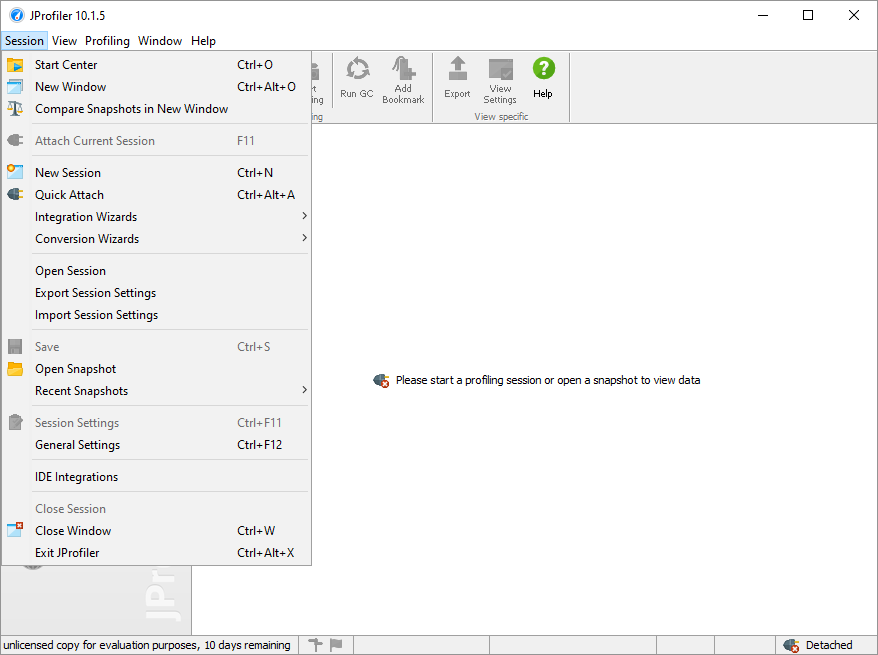
Task: Select Compare Snapshots in New Window
Action: pyautogui.click(x=156, y=109)
